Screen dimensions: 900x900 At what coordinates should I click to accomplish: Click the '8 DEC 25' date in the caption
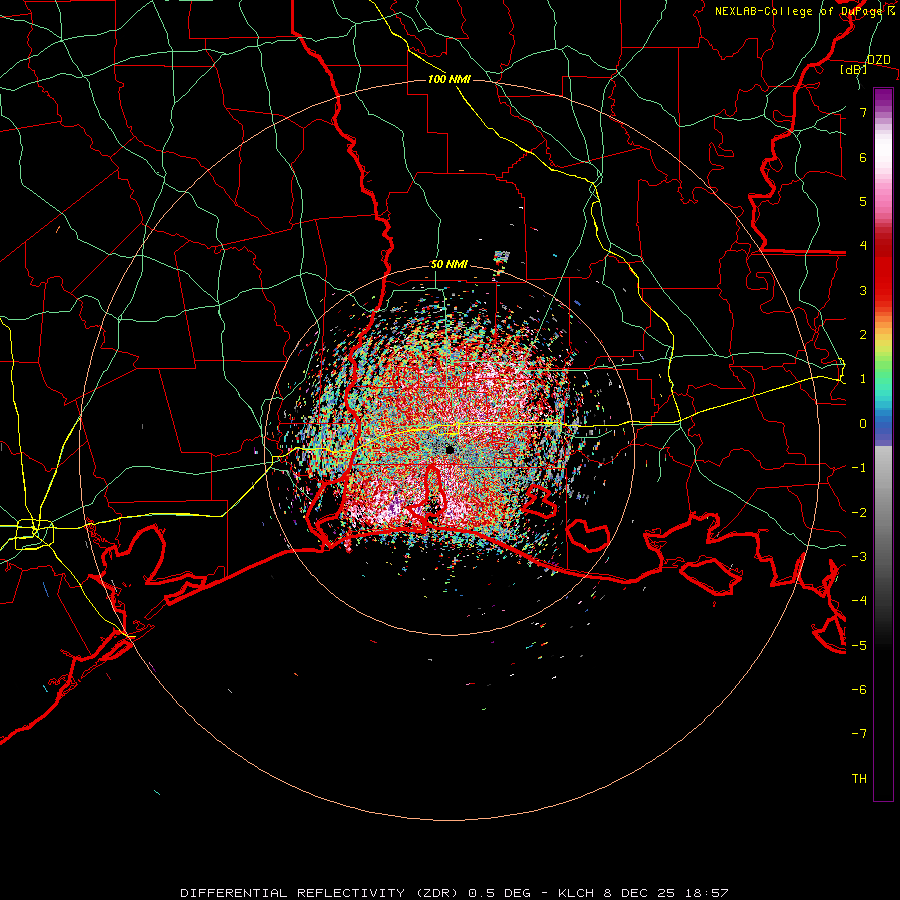(x=639, y=893)
